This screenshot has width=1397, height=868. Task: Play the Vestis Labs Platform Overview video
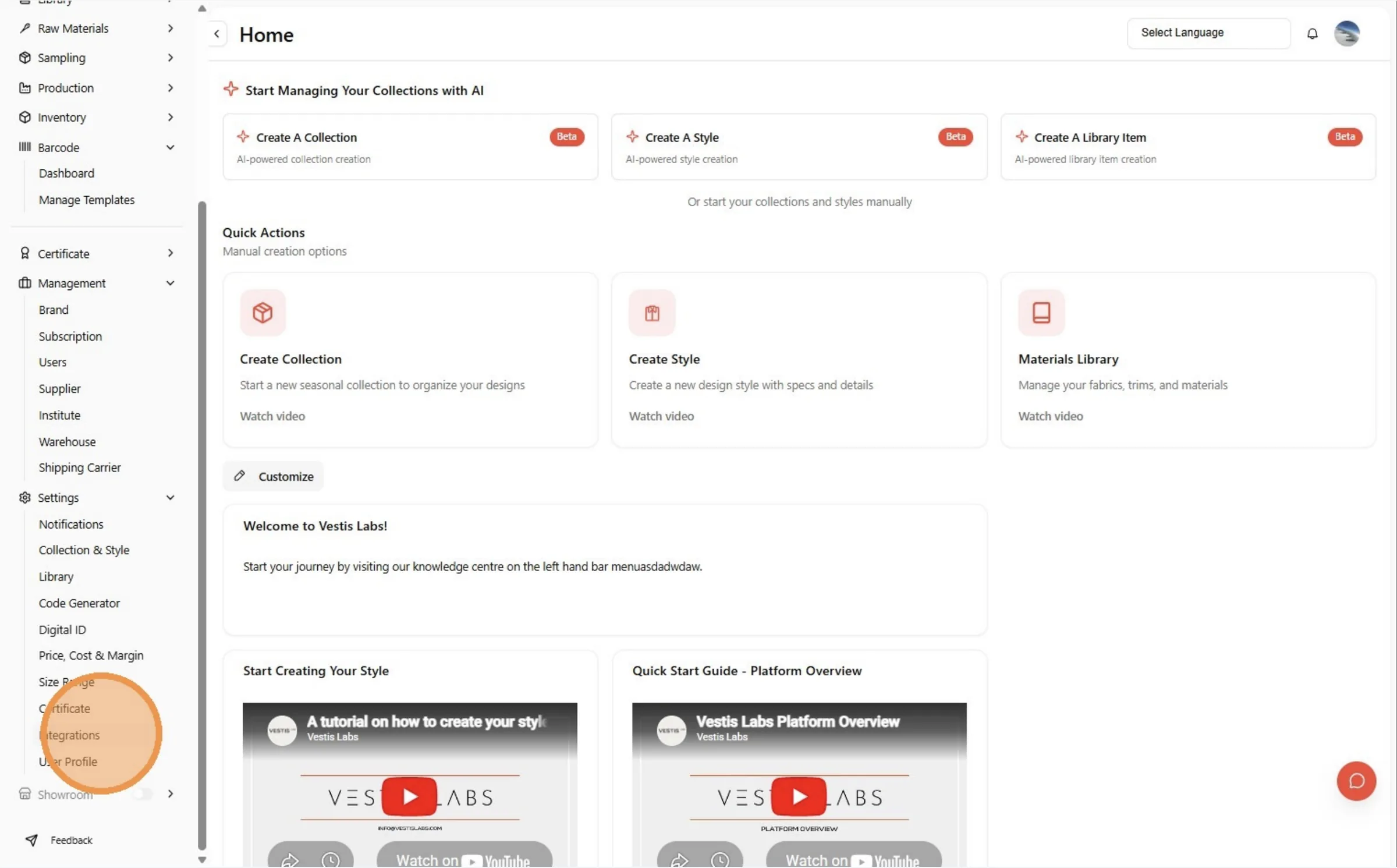click(x=799, y=796)
